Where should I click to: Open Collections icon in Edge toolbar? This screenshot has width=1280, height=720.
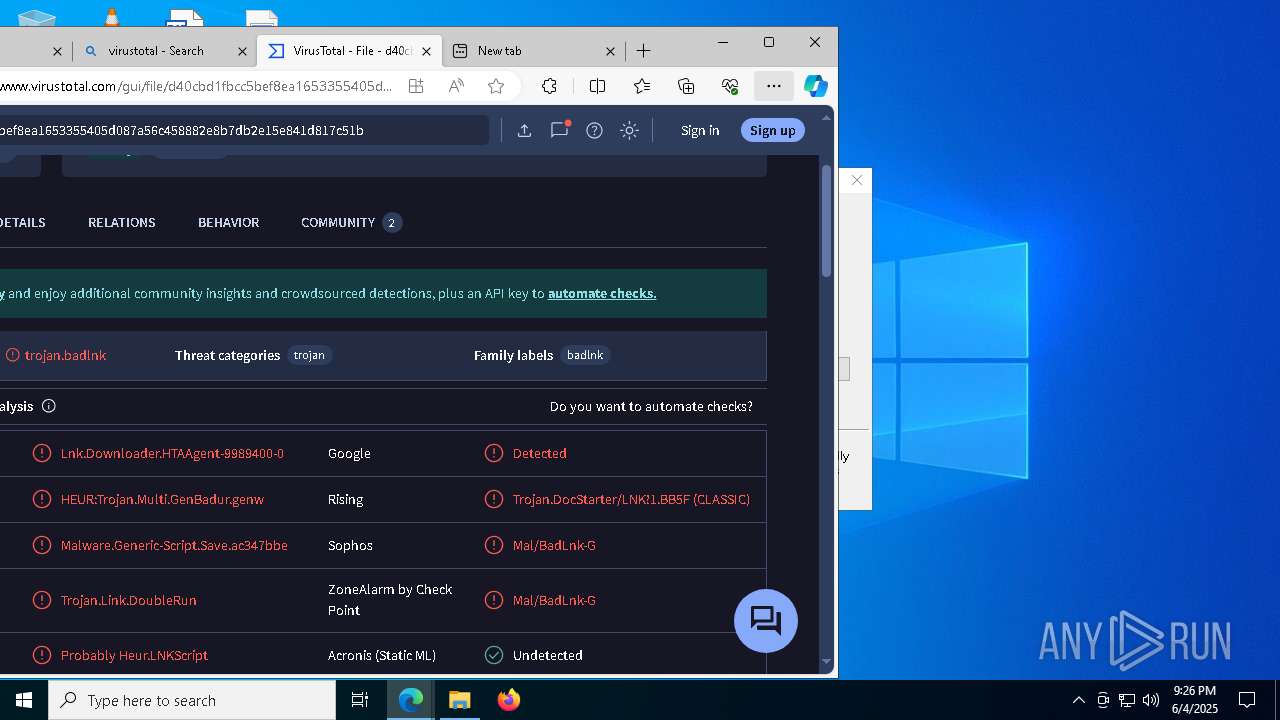tap(686, 86)
